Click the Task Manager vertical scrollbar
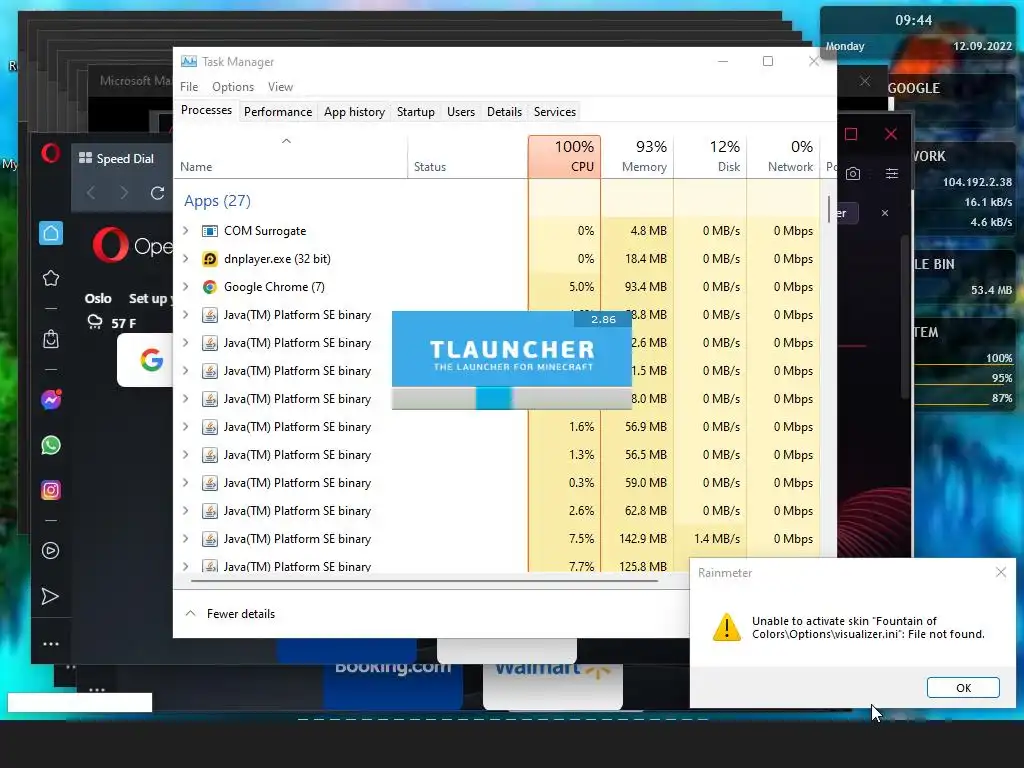Image resolution: width=1024 pixels, height=768 pixels. point(829,209)
